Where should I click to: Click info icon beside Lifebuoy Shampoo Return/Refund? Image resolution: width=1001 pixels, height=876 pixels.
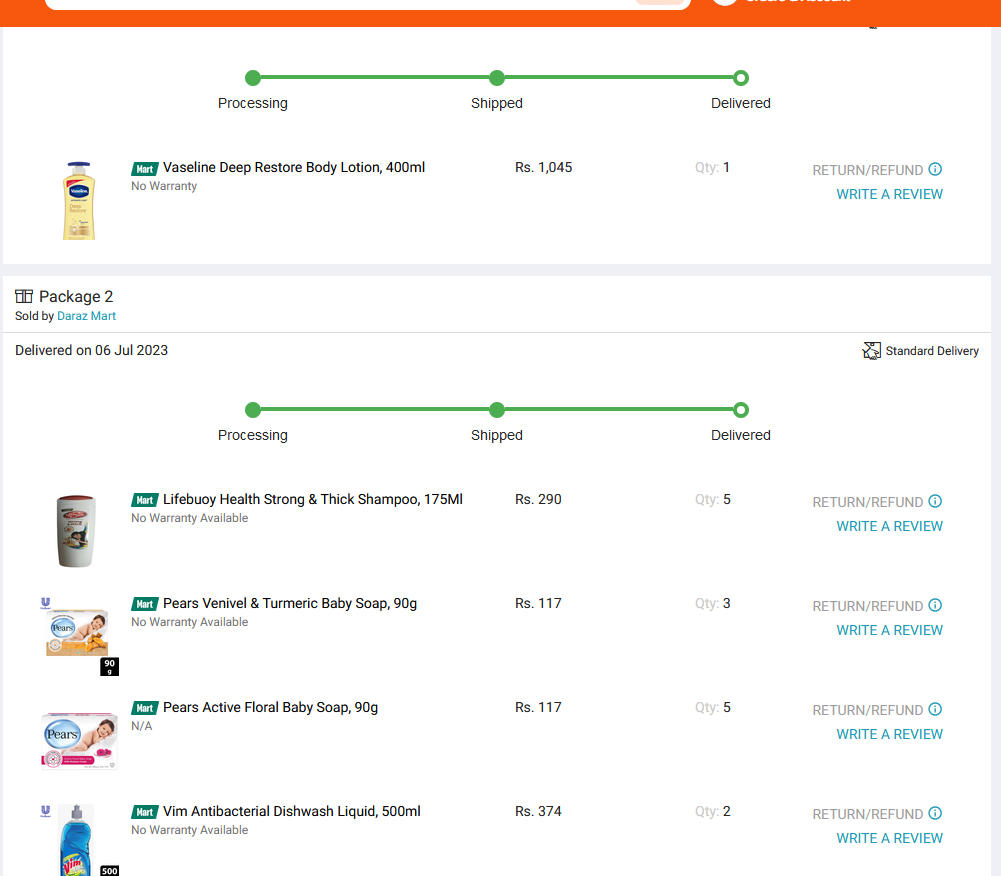point(935,501)
